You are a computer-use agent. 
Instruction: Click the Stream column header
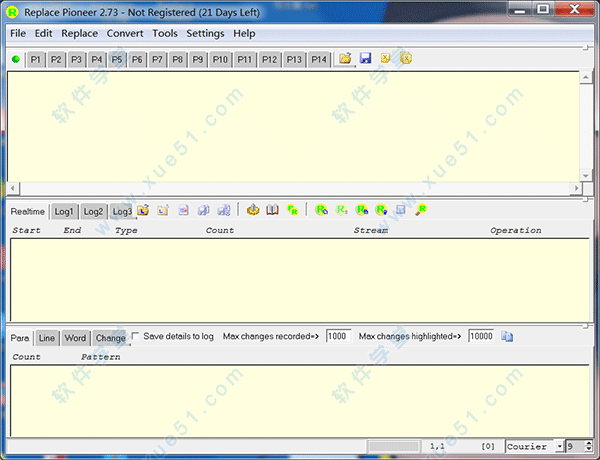pos(371,230)
